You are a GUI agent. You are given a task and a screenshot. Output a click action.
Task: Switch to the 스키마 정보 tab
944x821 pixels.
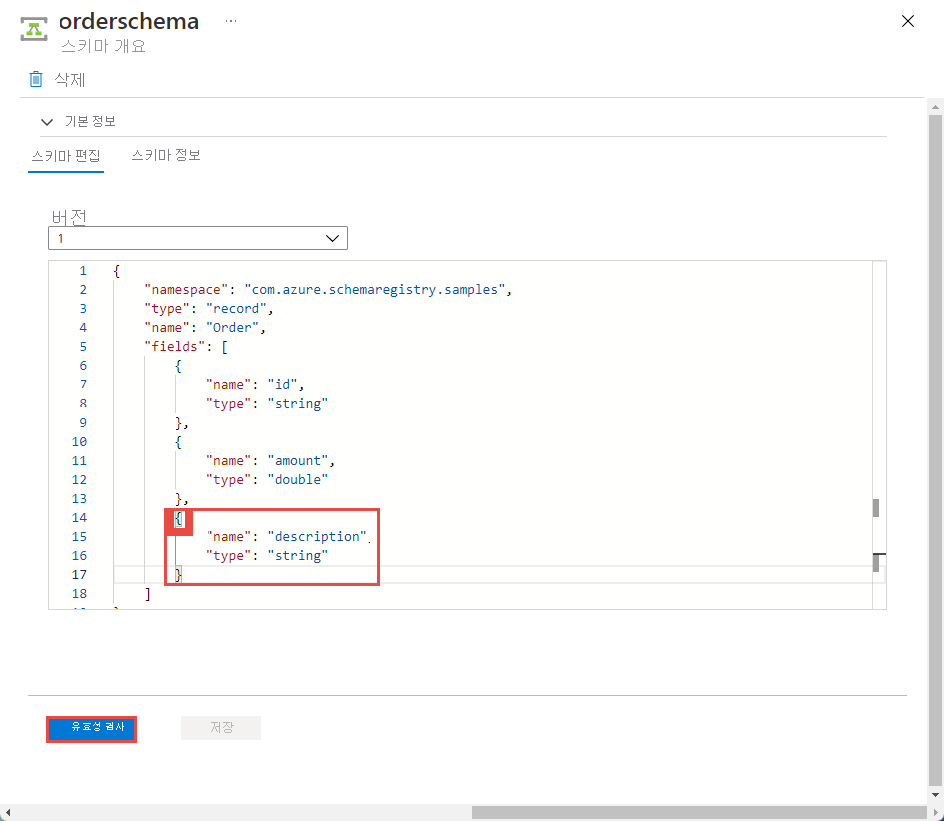click(166, 155)
